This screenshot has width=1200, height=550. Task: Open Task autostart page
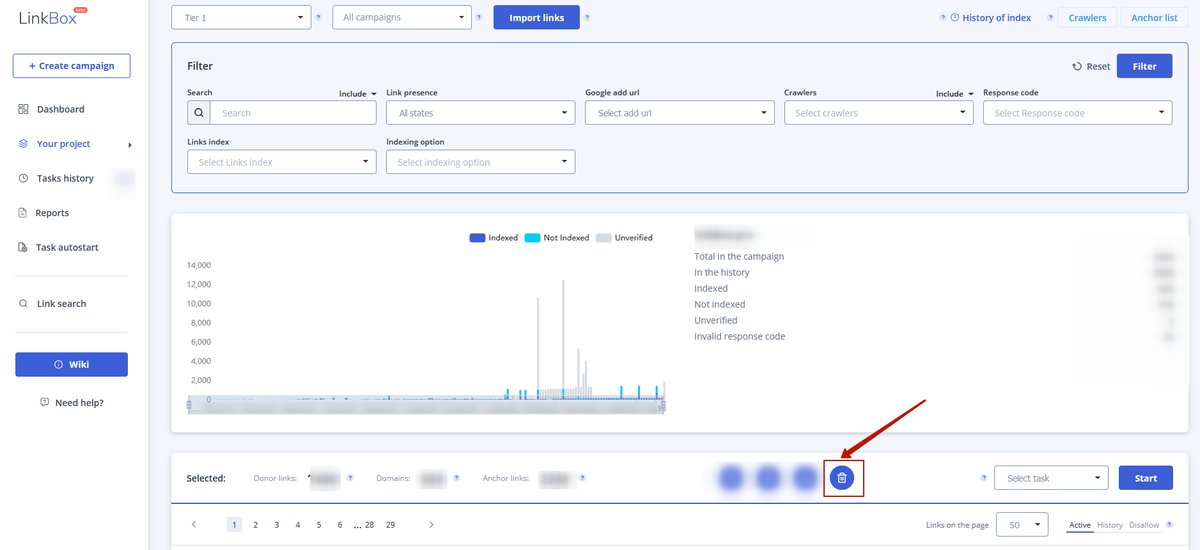click(x=67, y=247)
